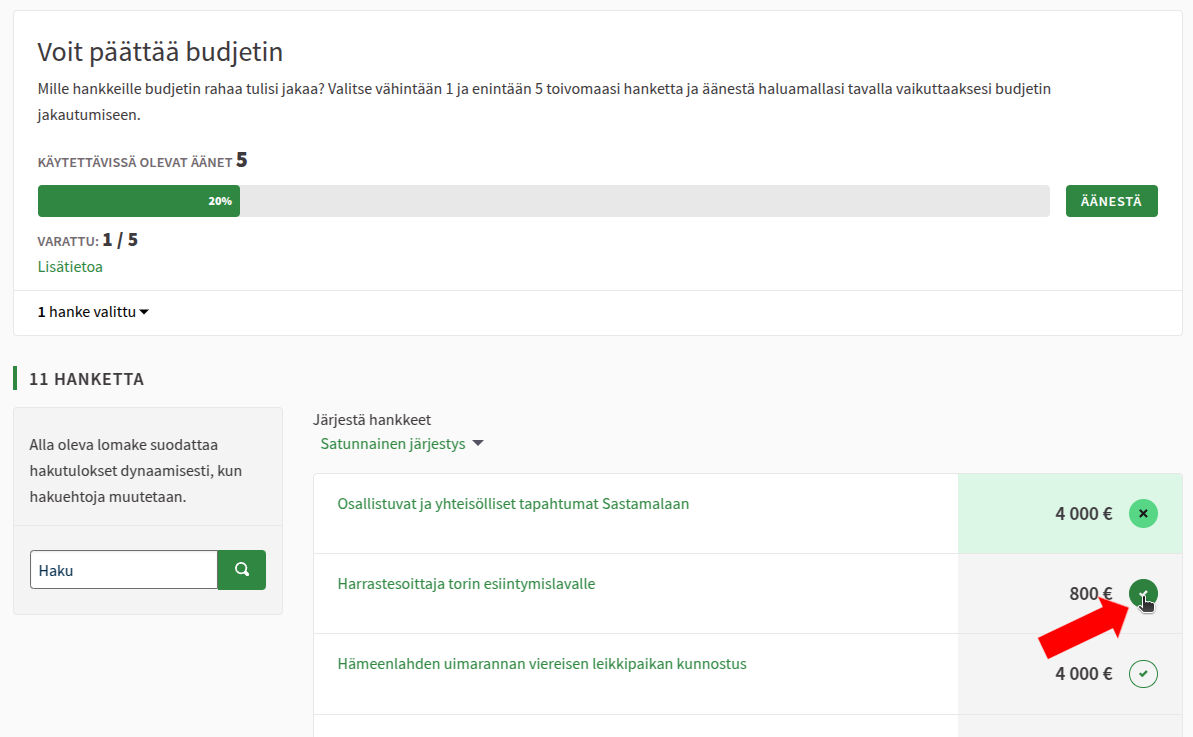
Task: Click the "Voit päättää budjetin" title
Action: pyautogui.click(x=160, y=52)
